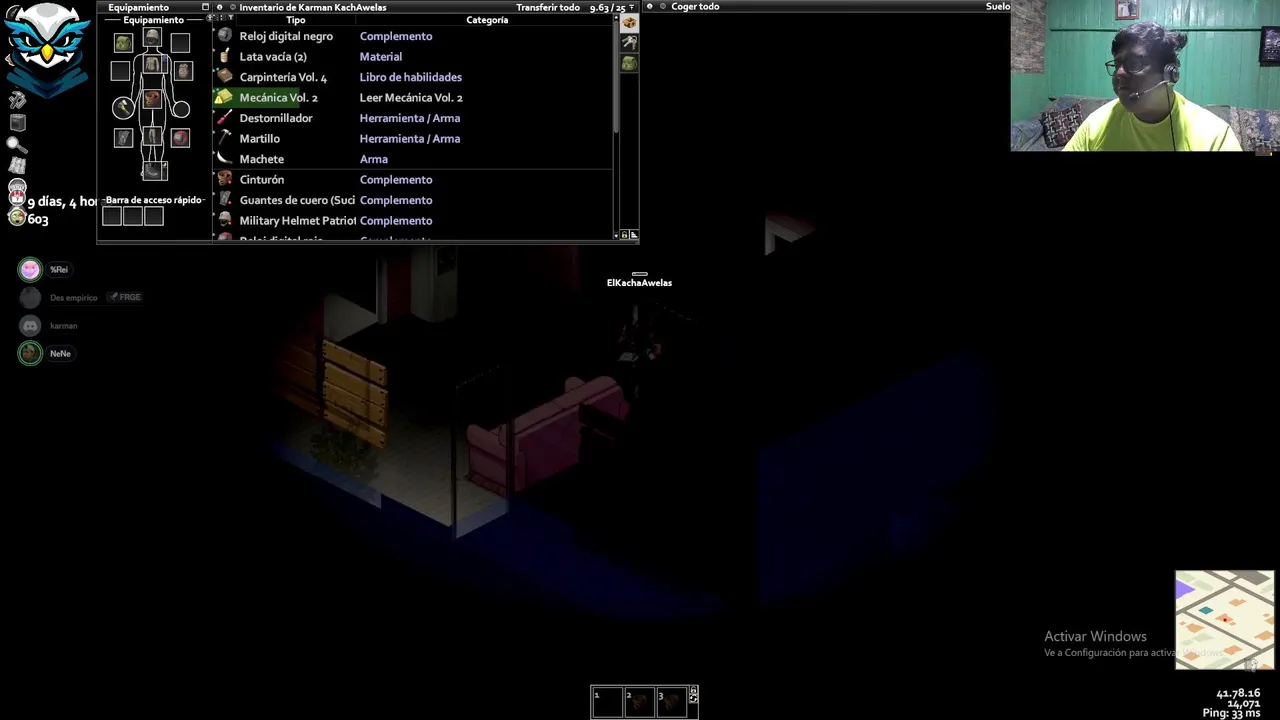Select the boots feet slot on body
The width and height of the screenshot is (1280, 720).
153,171
